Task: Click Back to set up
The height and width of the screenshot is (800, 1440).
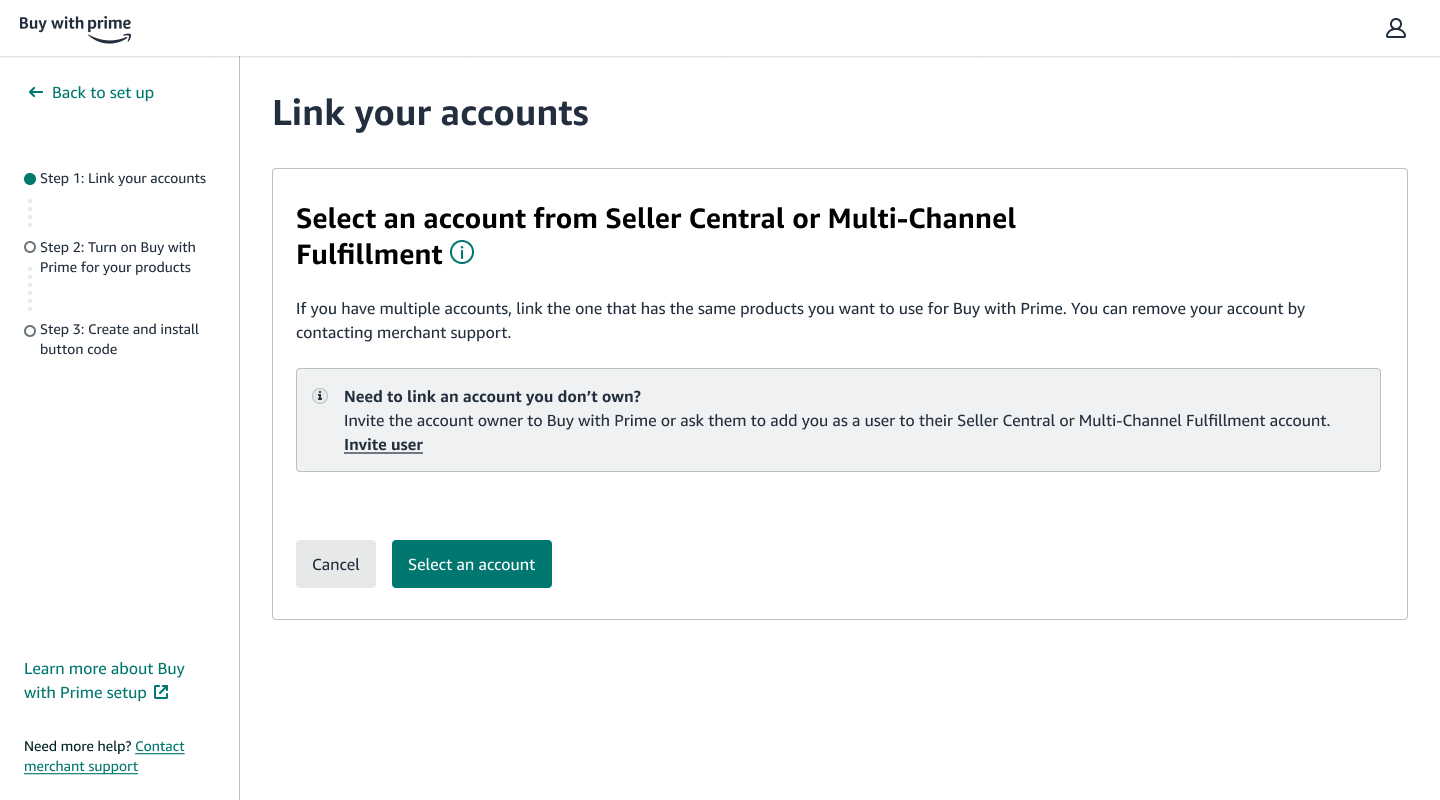Action: point(103,92)
